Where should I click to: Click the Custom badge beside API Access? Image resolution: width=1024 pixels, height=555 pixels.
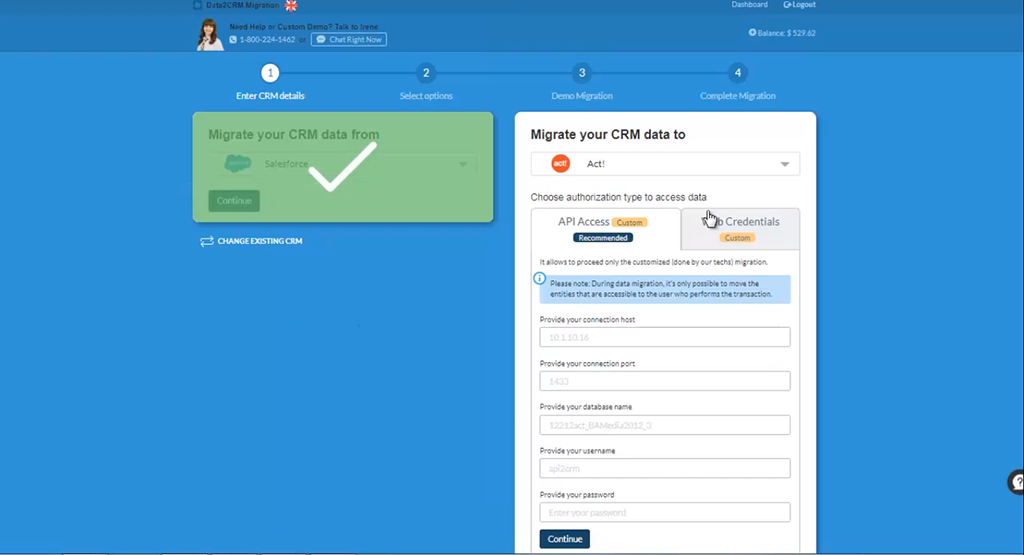[630, 223]
